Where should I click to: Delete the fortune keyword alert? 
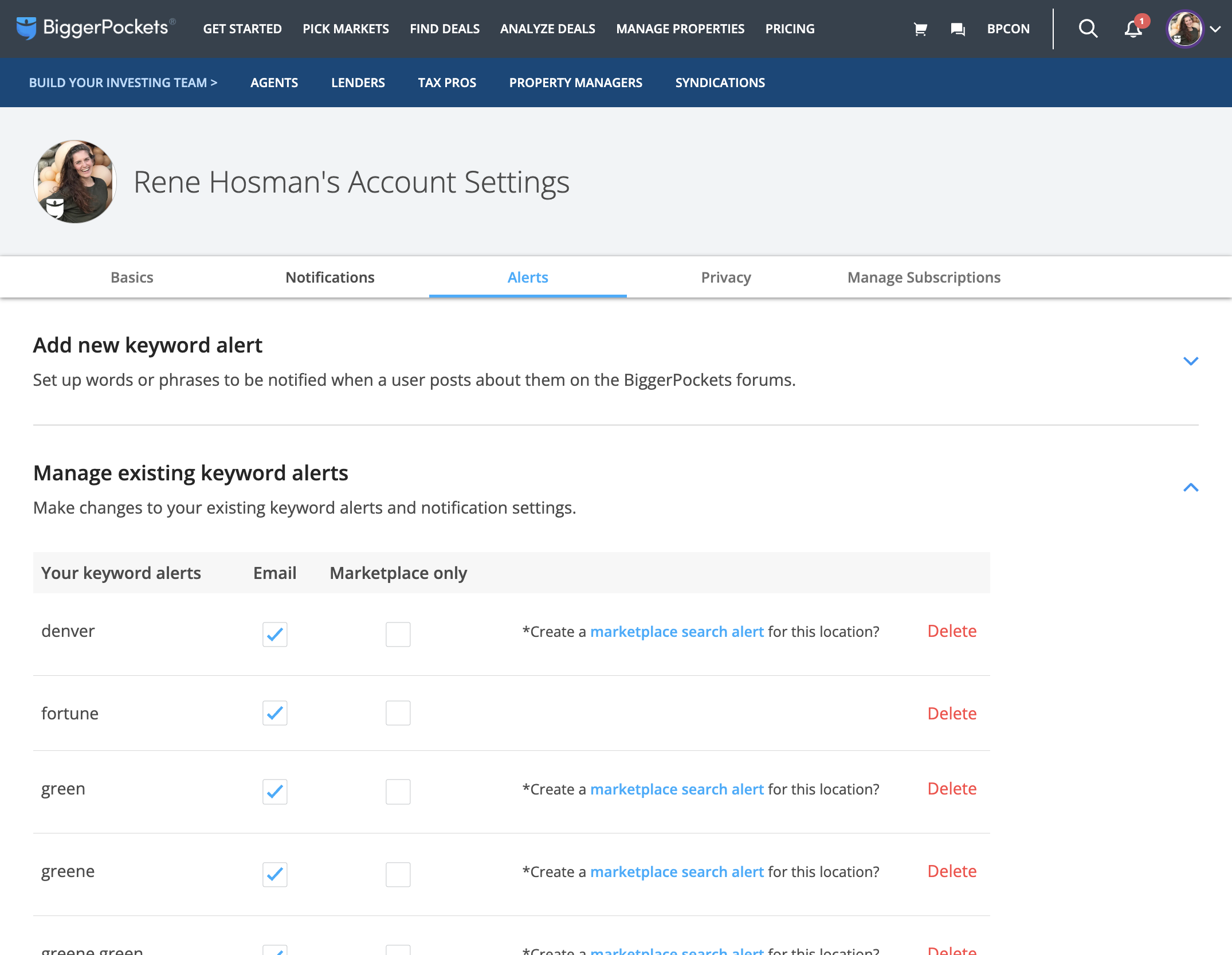pyautogui.click(x=952, y=714)
